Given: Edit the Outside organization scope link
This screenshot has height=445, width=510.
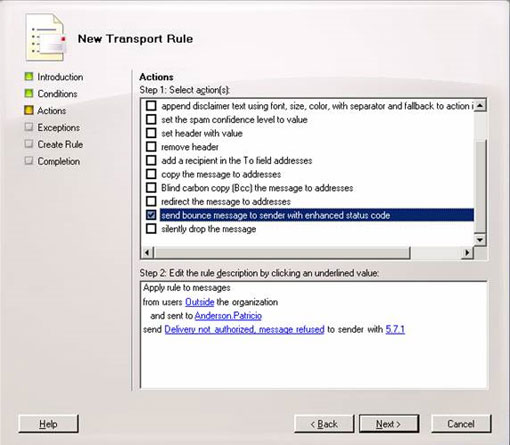Looking at the screenshot, I should 199,302.
